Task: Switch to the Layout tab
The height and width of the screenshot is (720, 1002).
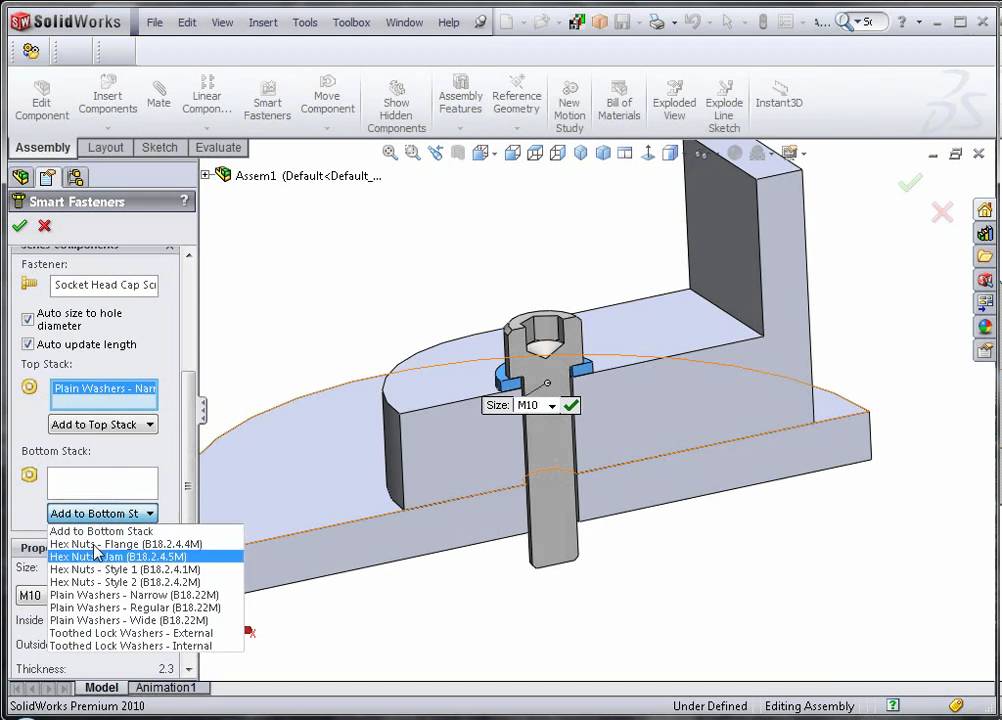Action: point(105,148)
